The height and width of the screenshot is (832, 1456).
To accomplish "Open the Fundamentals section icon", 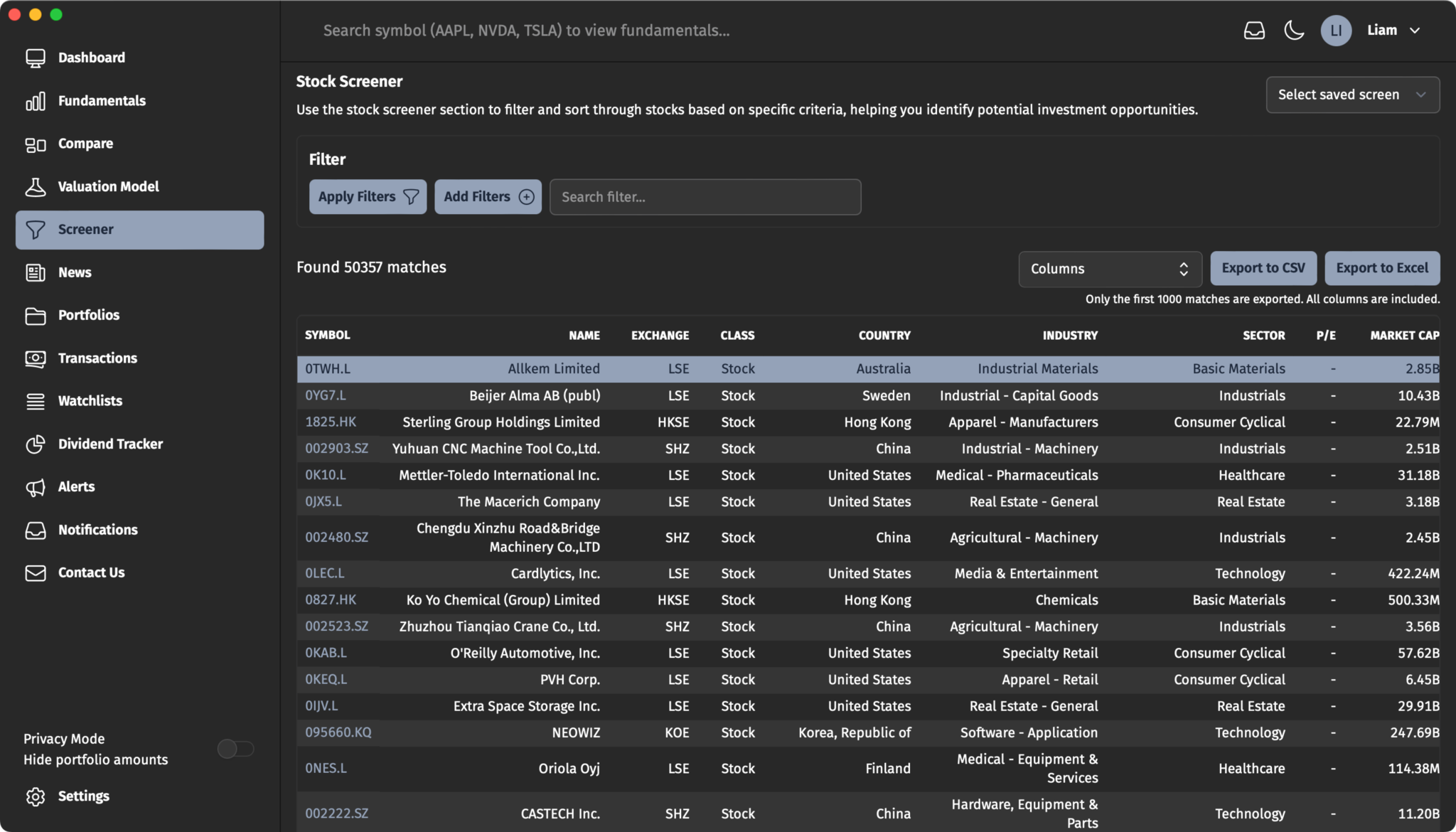I will 34,101.
